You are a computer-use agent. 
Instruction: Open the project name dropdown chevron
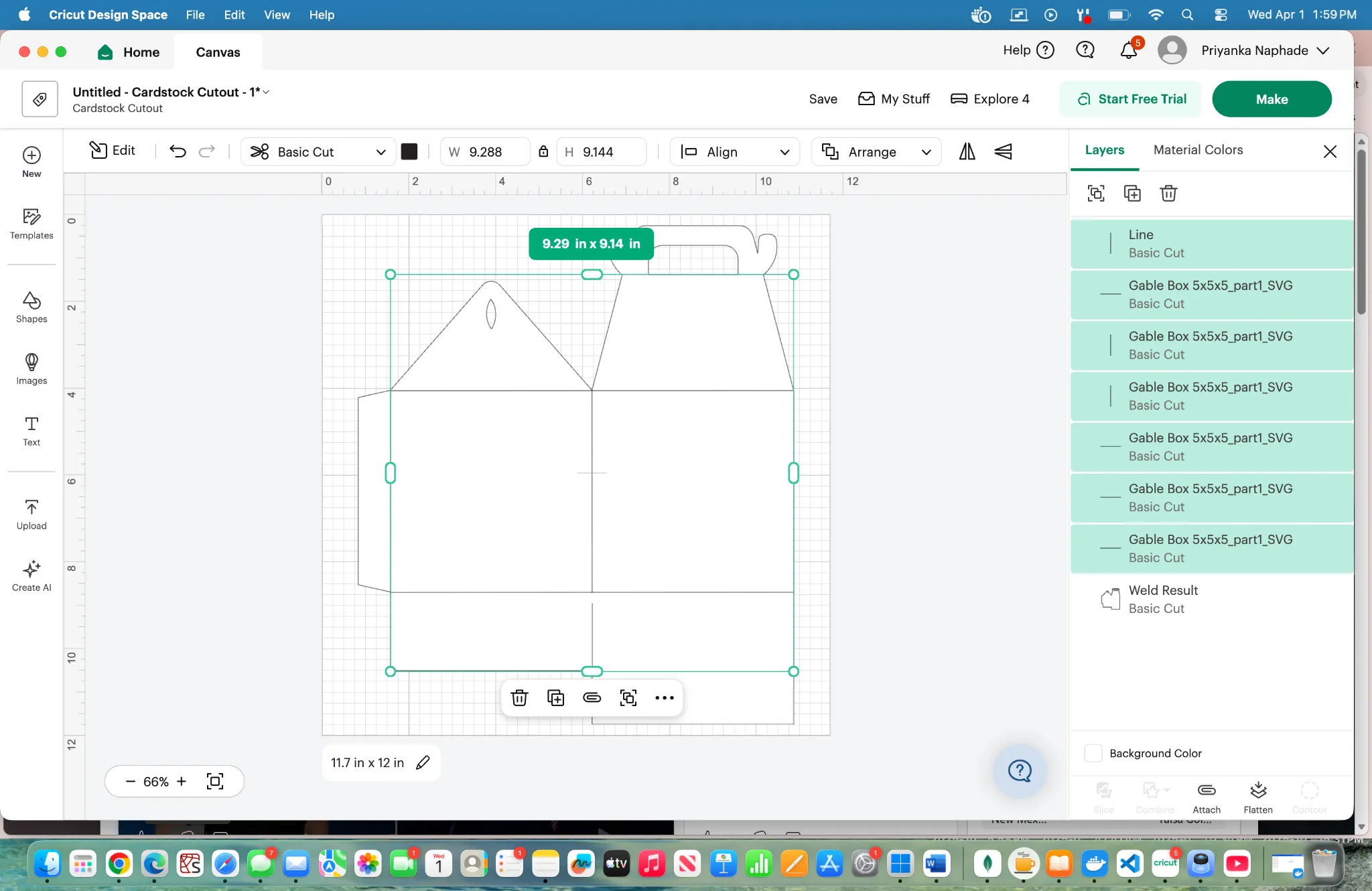tap(266, 92)
